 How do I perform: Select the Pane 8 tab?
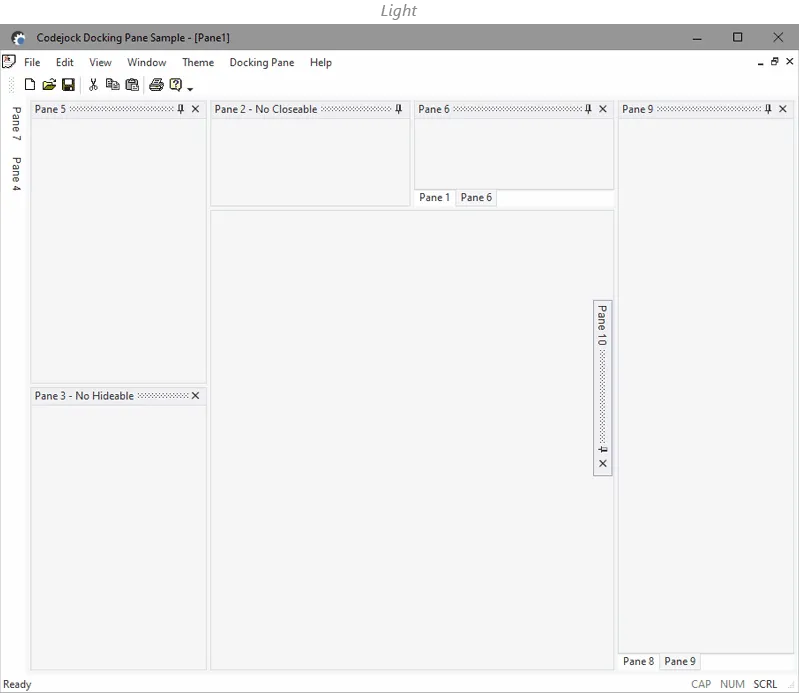[x=638, y=661]
